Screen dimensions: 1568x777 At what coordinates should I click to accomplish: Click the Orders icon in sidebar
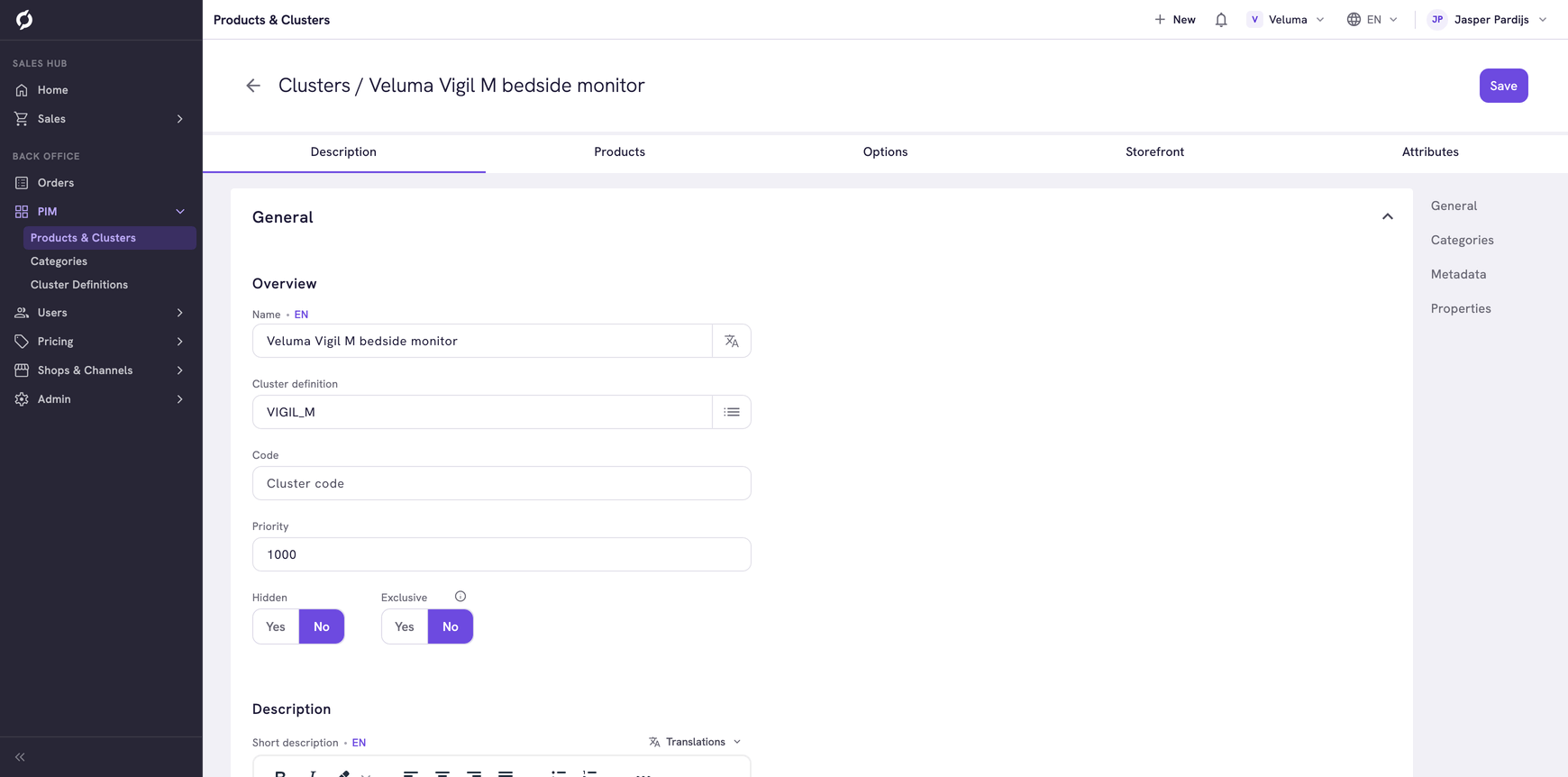22,183
